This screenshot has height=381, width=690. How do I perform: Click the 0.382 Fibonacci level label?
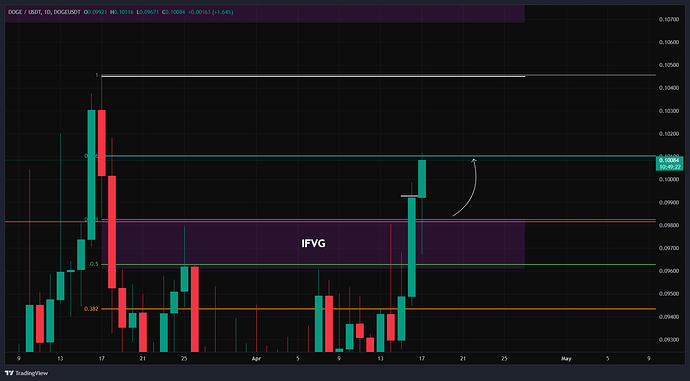(x=91, y=309)
